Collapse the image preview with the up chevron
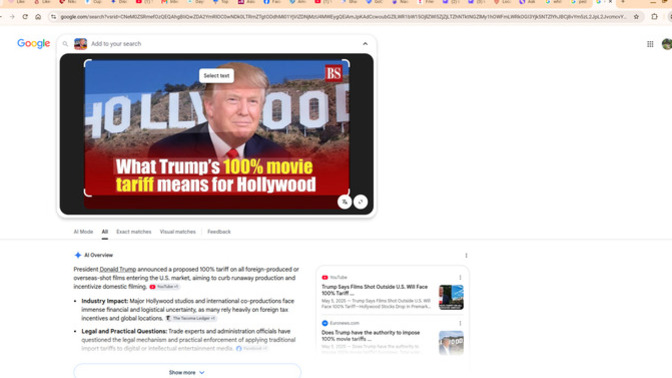The width and height of the screenshot is (672, 378). coord(365,44)
